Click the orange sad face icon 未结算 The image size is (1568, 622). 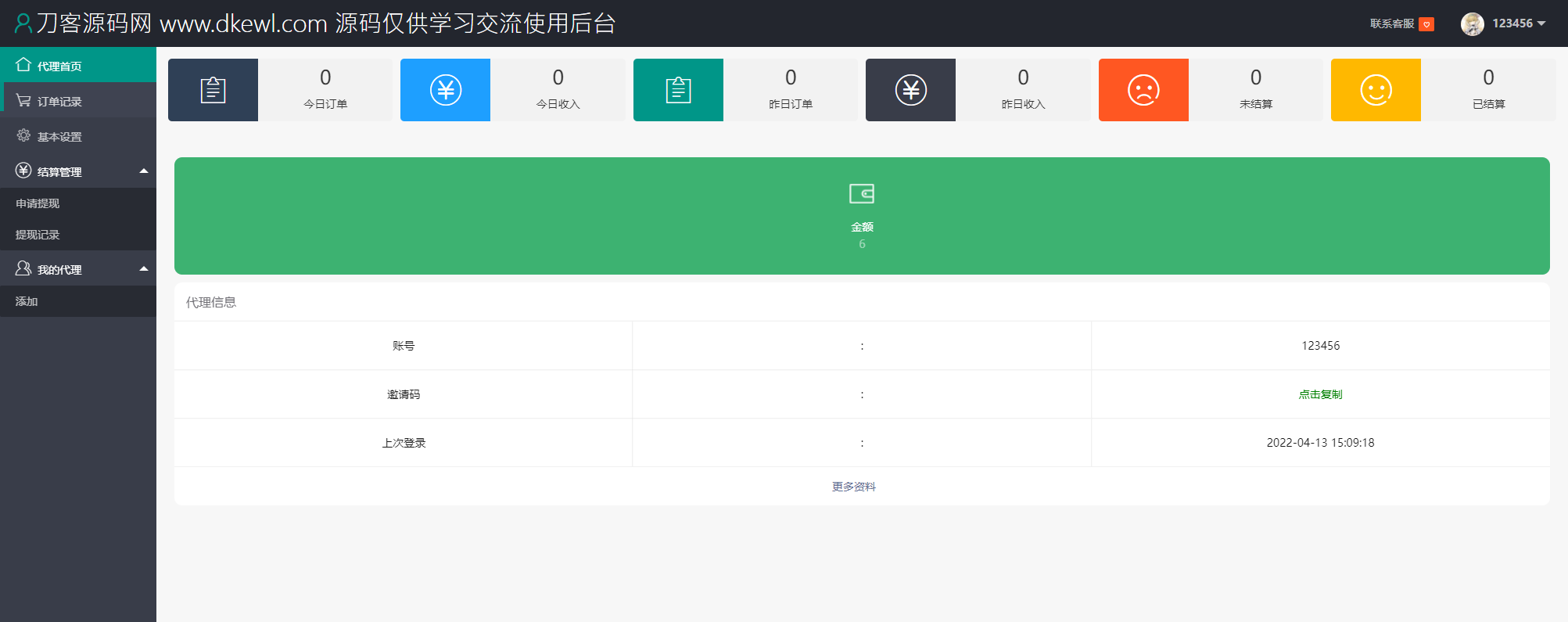pyautogui.click(x=1143, y=90)
